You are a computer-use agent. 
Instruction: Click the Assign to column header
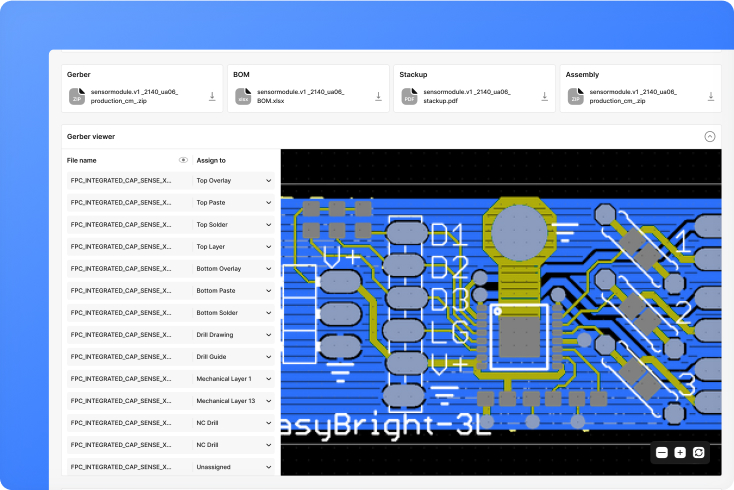(x=211, y=160)
